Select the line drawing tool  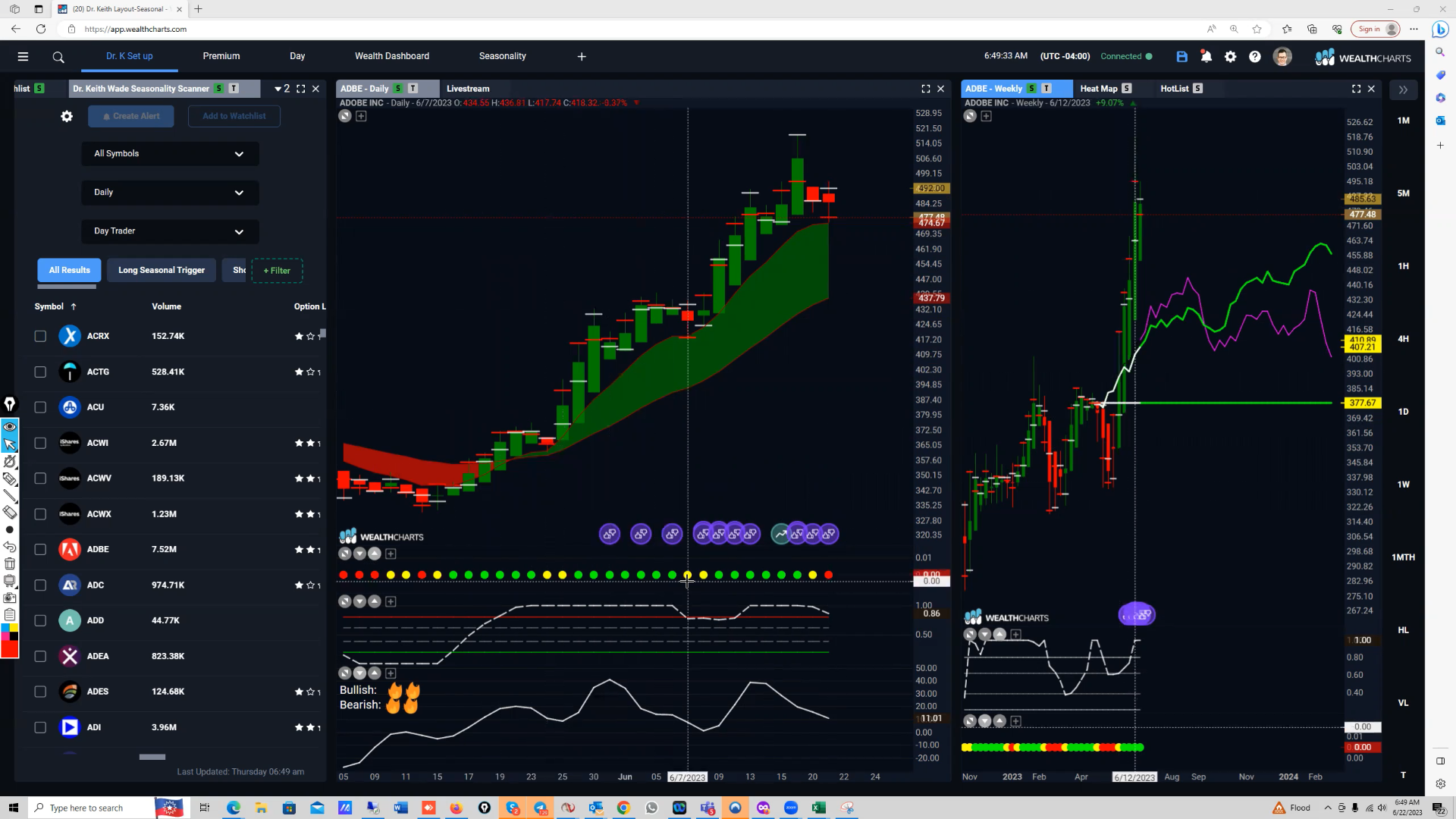tap(10, 496)
